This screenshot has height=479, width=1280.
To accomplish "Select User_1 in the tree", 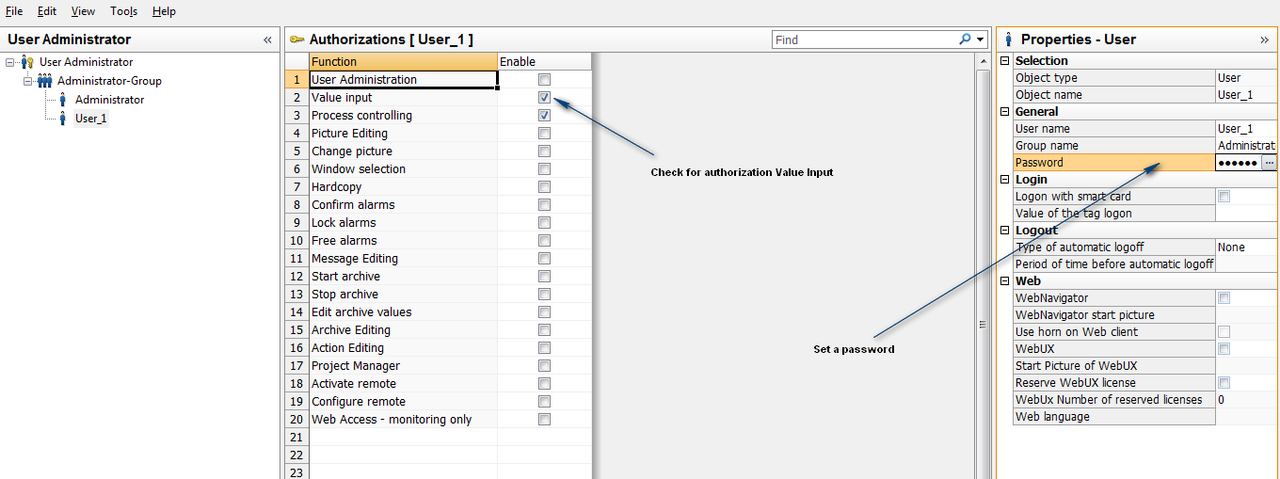I will pyautogui.click(x=91, y=118).
